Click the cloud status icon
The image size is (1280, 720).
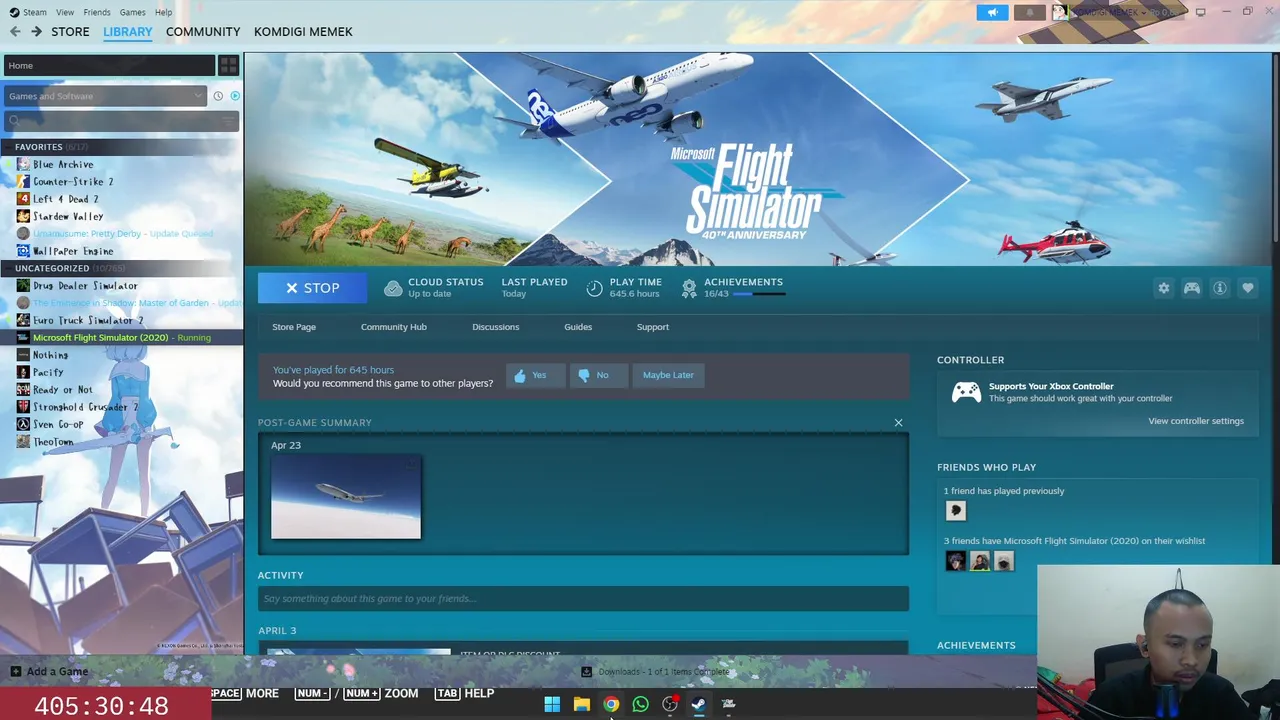tap(393, 288)
